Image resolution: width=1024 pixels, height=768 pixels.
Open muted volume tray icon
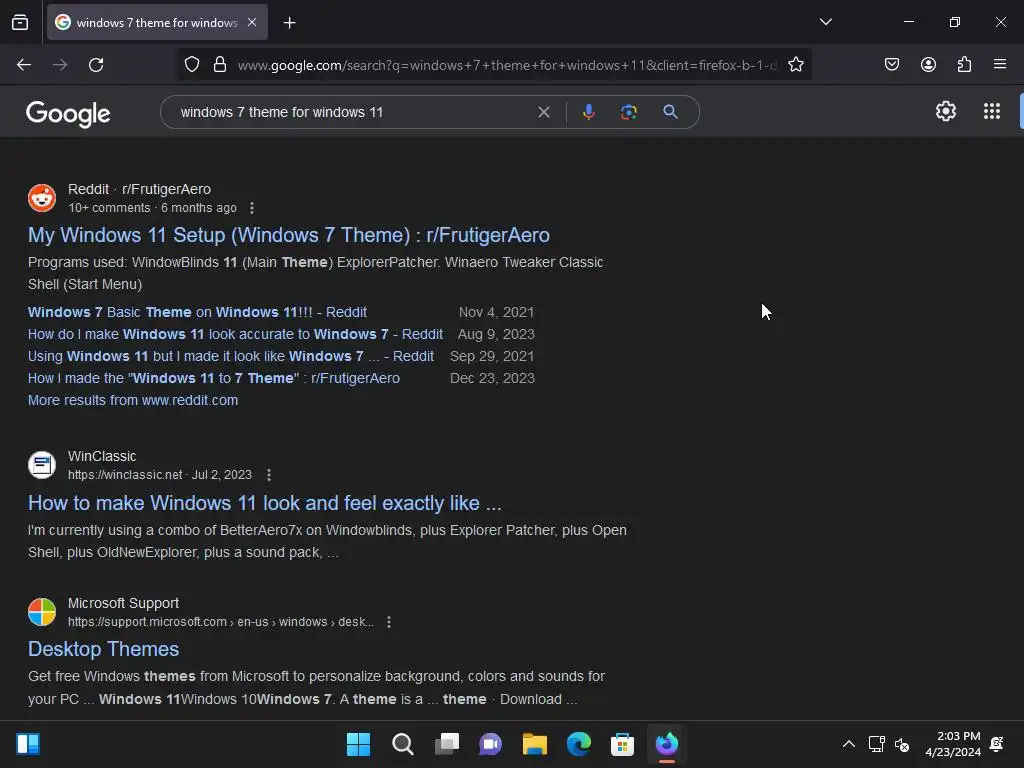click(x=902, y=744)
